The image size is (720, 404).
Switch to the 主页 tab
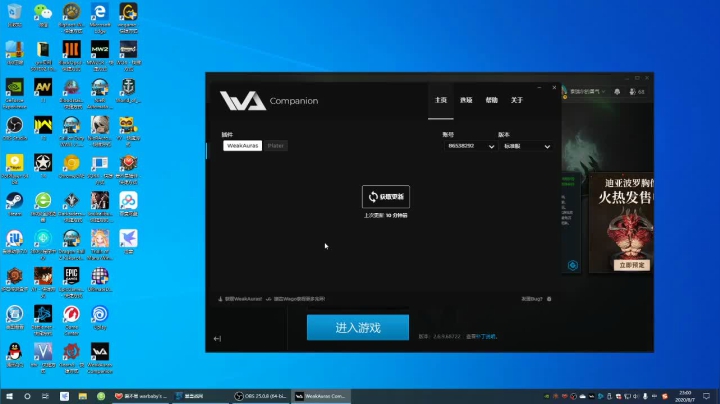pos(441,100)
